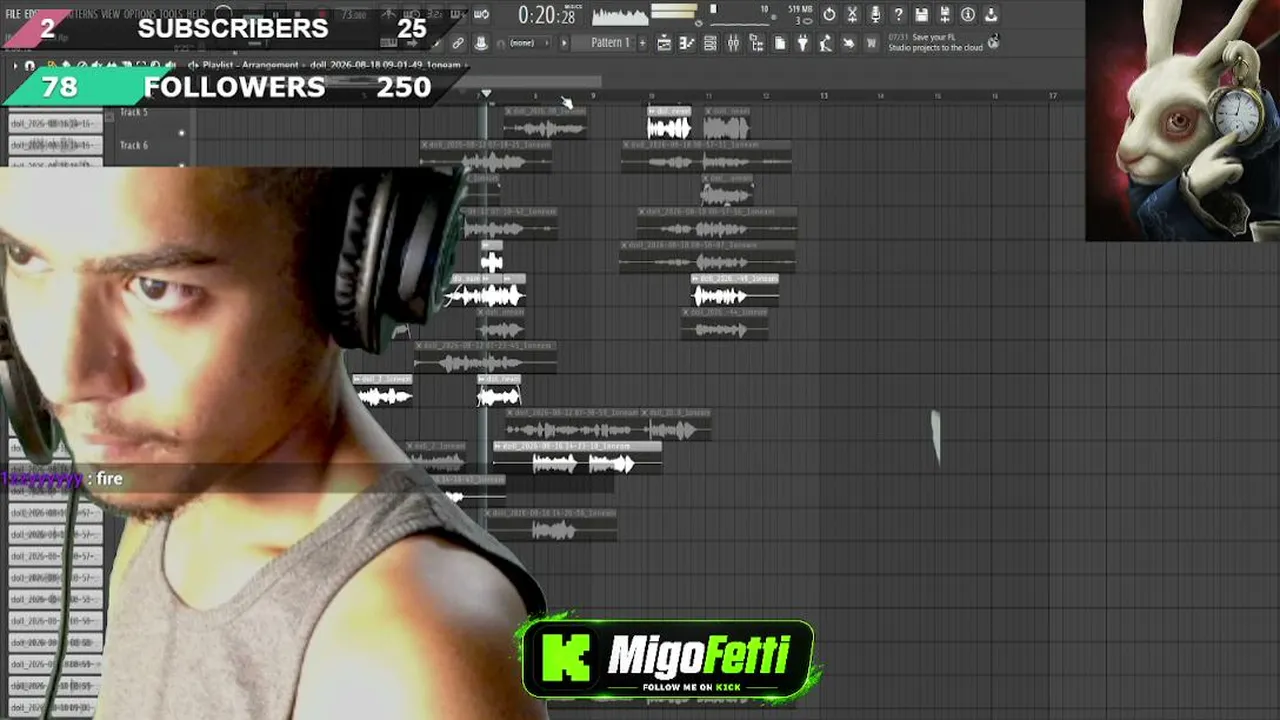Screen dimensions: 1280x720
Task: Click bar 16 on the timeline ruler
Action: click(995, 96)
